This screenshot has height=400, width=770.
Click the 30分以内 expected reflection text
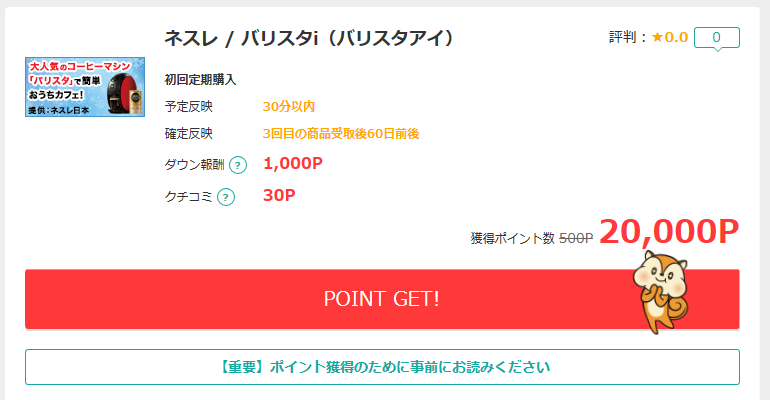point(289,107)
